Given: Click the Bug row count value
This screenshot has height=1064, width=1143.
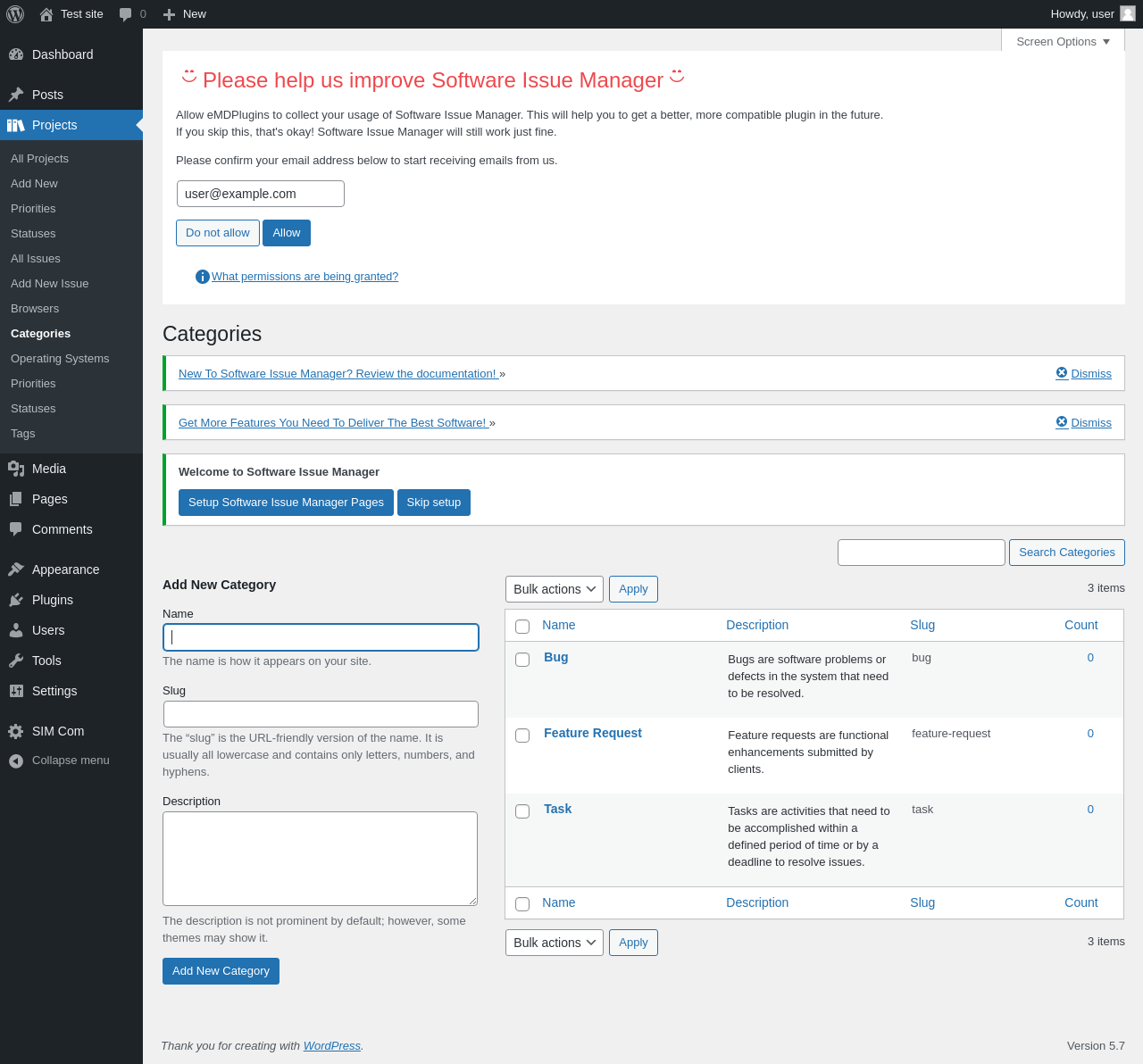Looking at the screenshot, I should pos(1090,658).
